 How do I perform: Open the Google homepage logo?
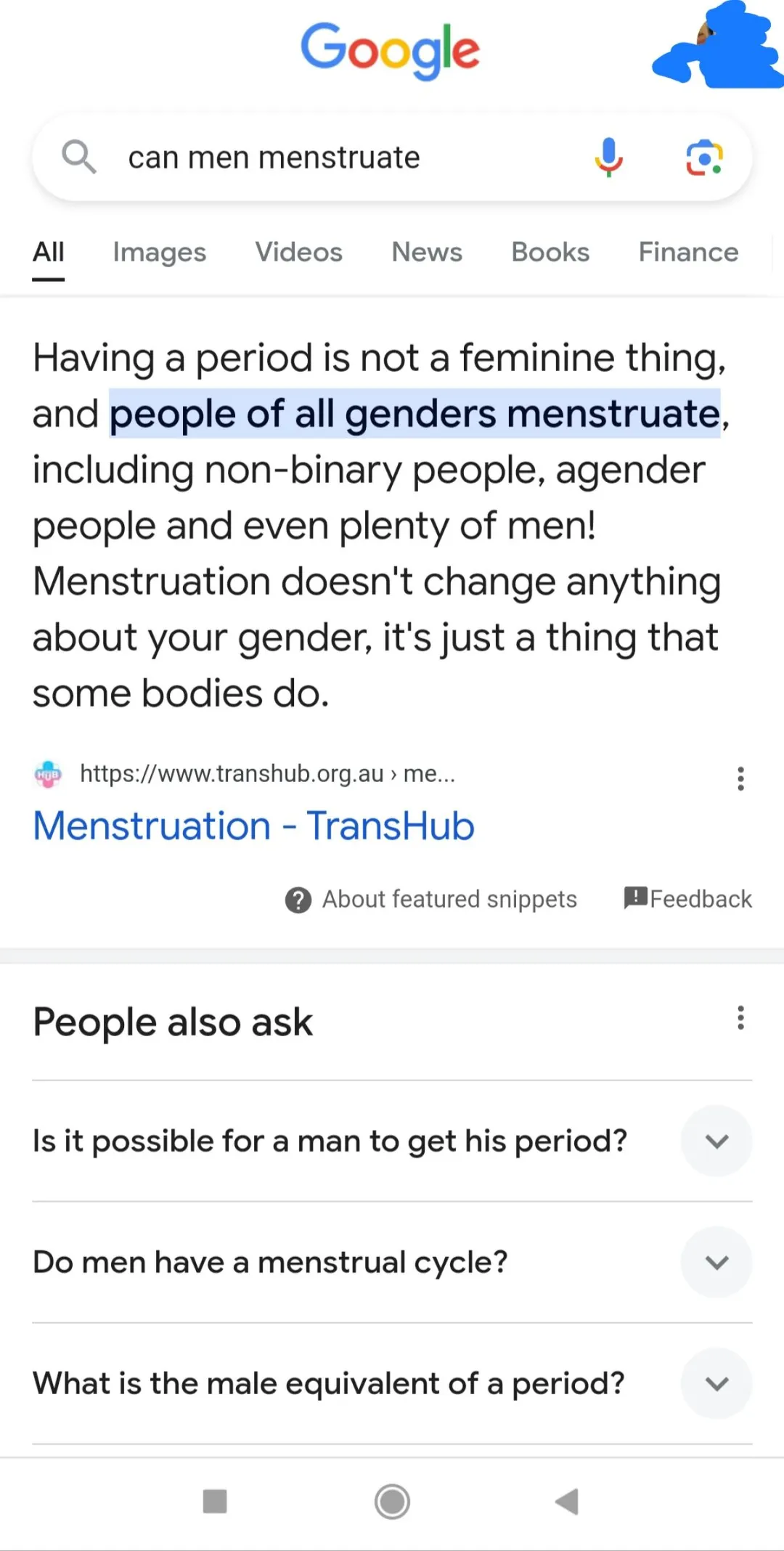pyautogui.click(x=391, y=51)
